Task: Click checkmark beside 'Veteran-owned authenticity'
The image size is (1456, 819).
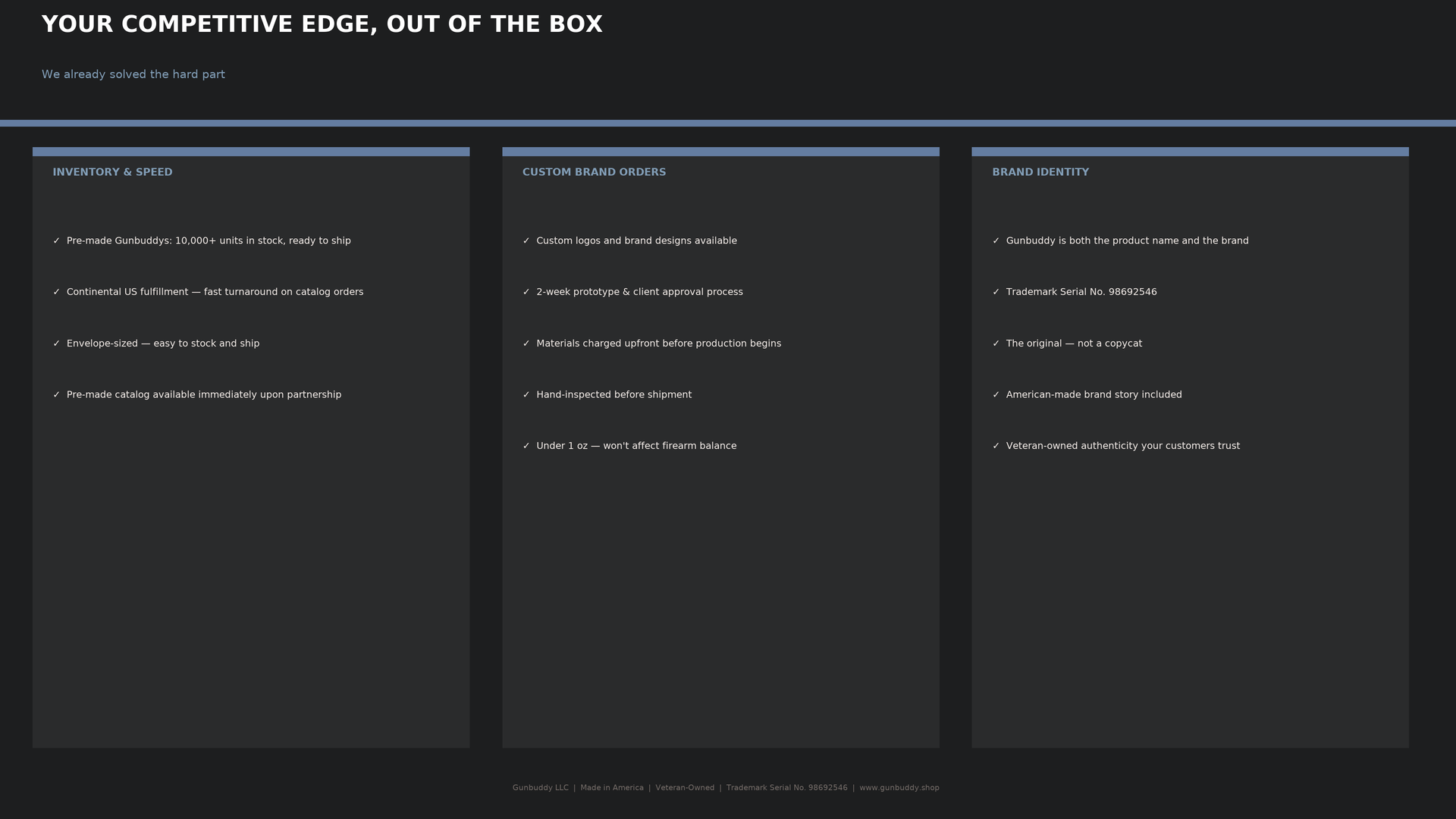Action: [x=996, y=446]
